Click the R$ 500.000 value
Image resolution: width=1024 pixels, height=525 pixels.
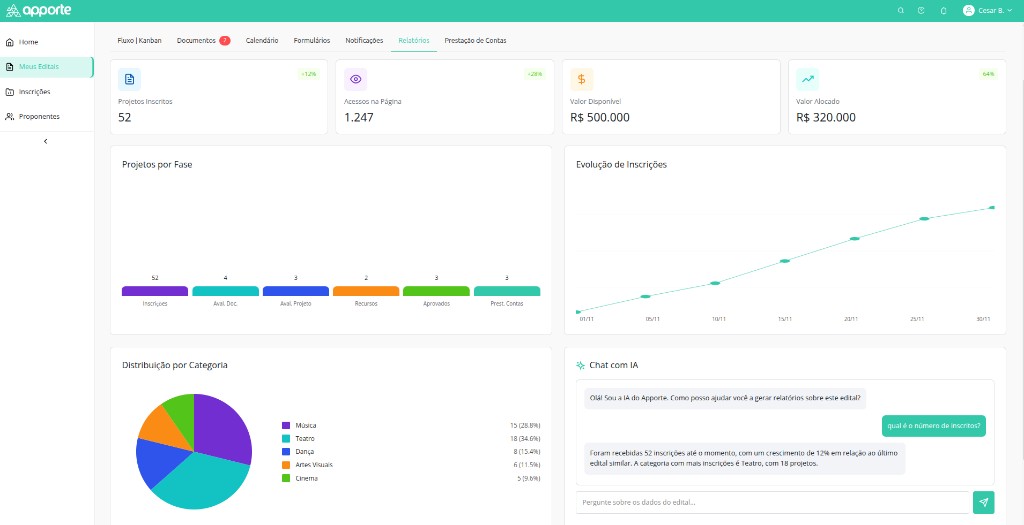pyautogui.click(x=600, y=118)
